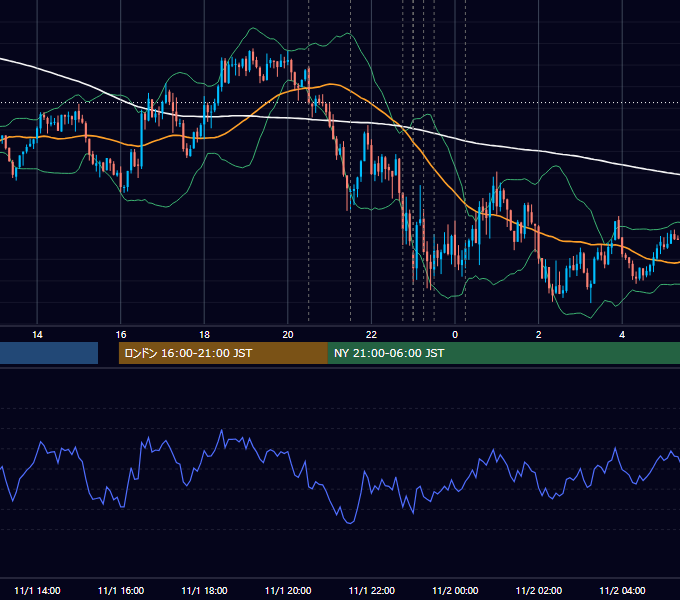680x600 pixels.
Task: Click the 11/1 20:00 time label
Action: point(288,590)
